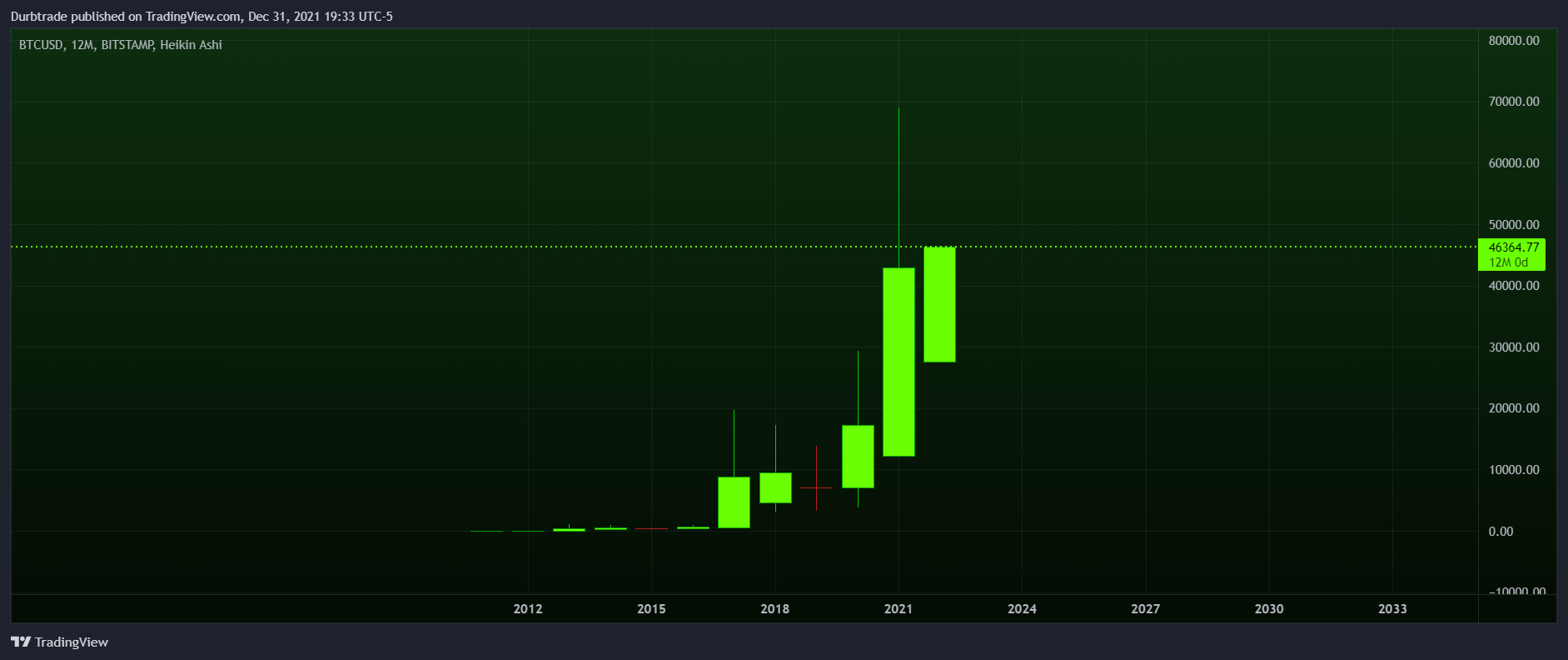Select the green candle at 2017 reaching 20000 wick
Screen dimensions: 1568x660
(734, 502)
